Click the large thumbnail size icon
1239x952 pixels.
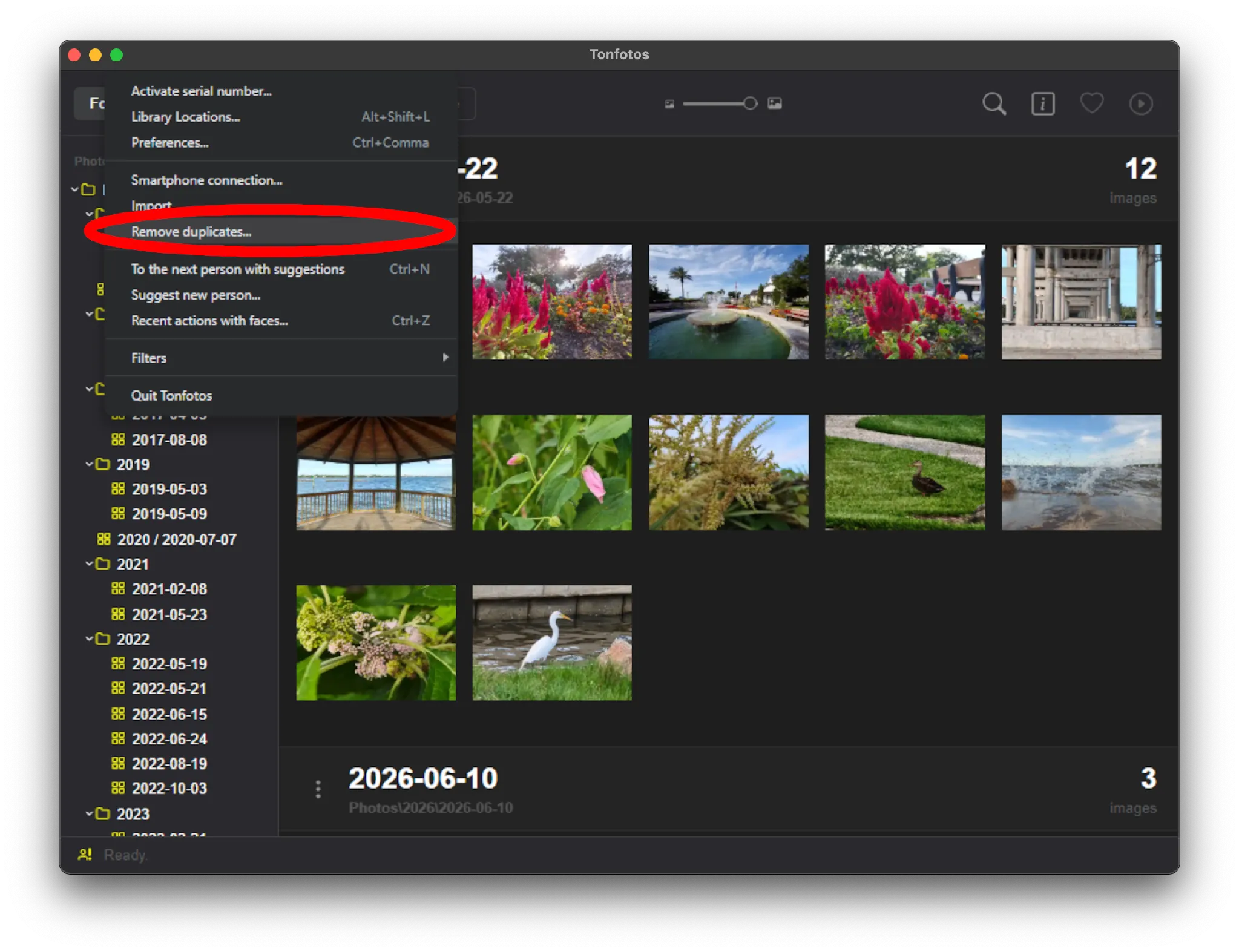[774, 103]
